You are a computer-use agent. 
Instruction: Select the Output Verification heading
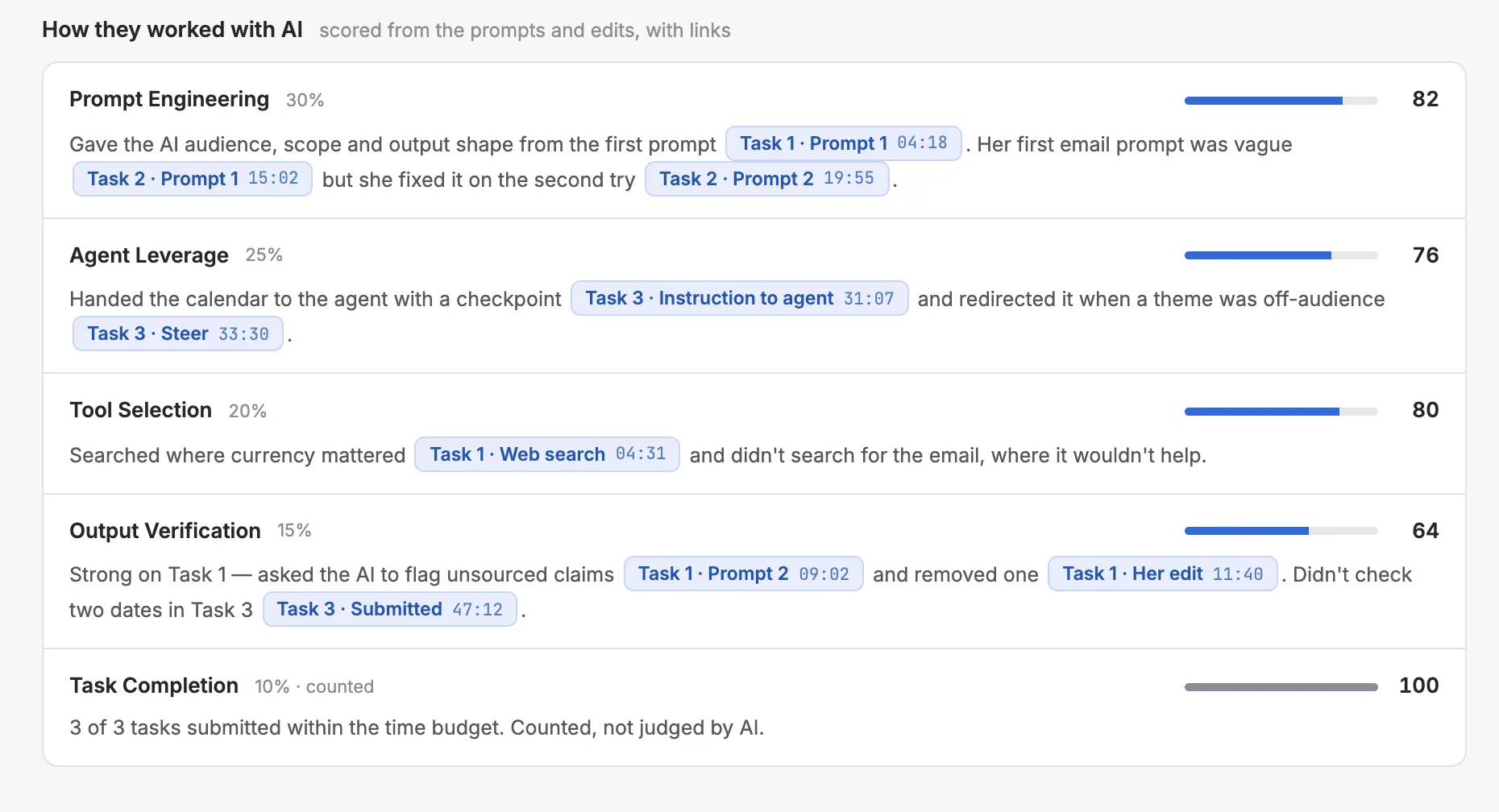point(165,531)
